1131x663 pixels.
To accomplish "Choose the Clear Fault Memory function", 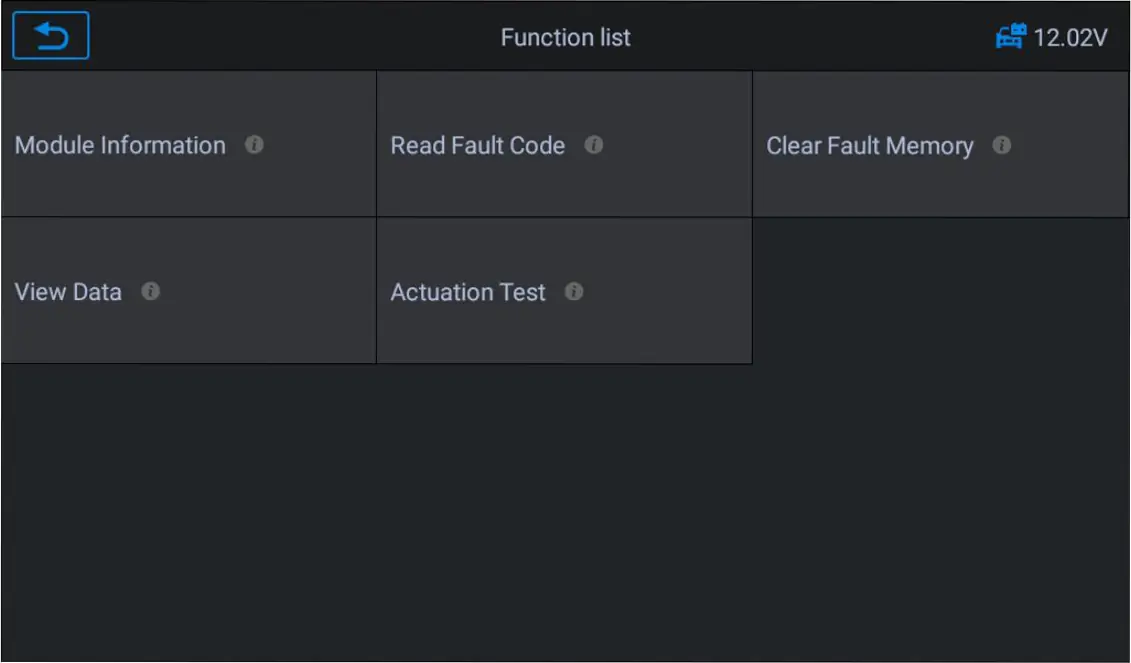I will (x=941, y=144).
